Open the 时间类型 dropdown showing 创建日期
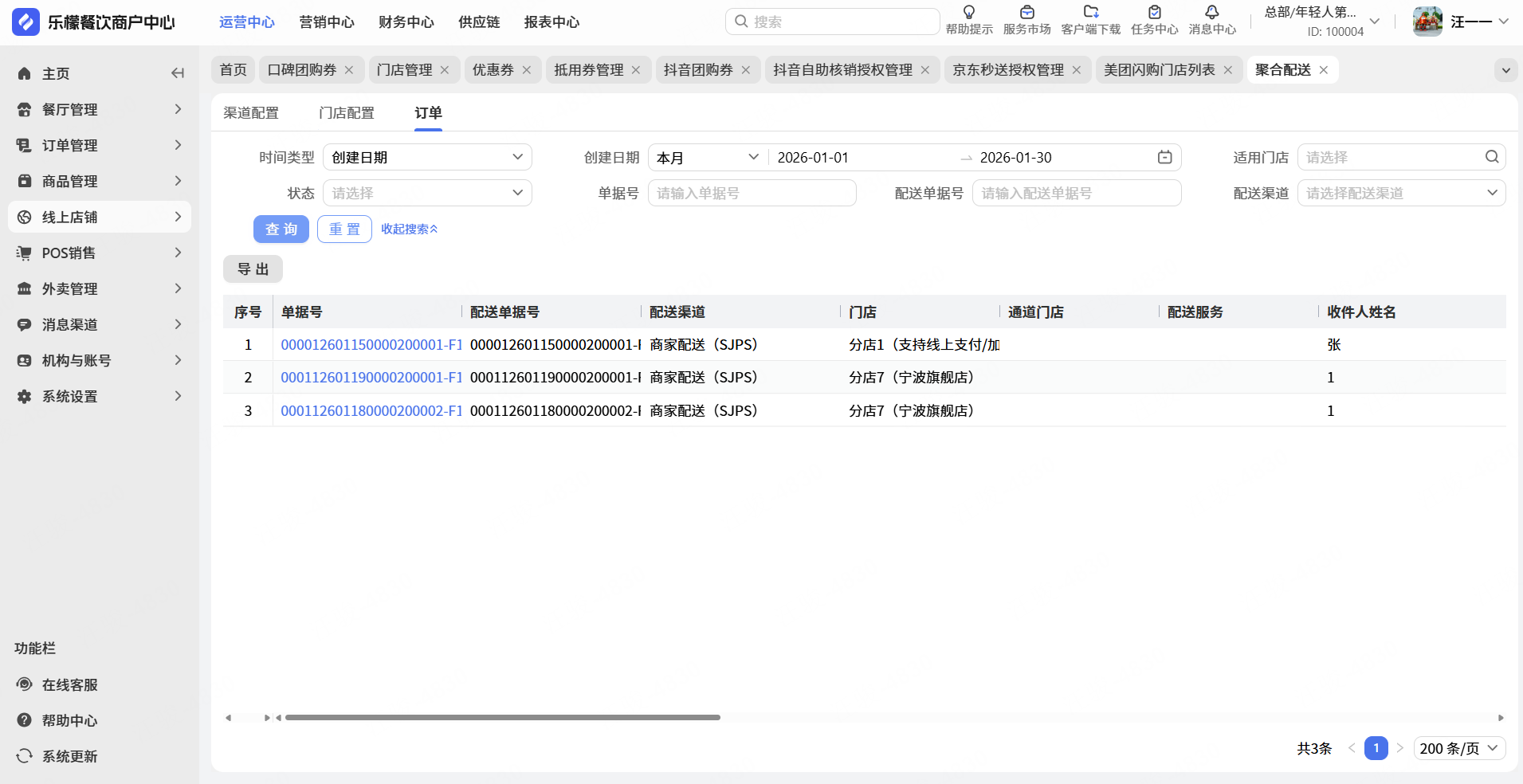 pos(427,158)
